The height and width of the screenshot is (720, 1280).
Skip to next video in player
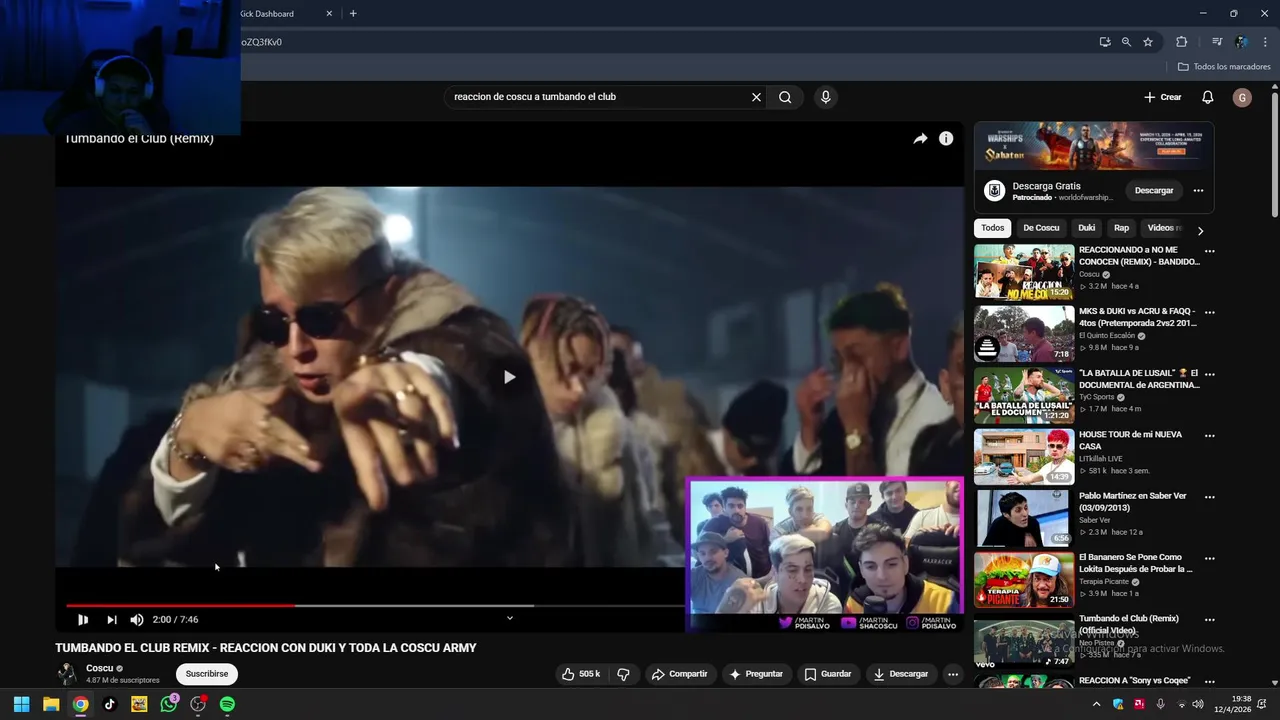(x=112, y=620)
